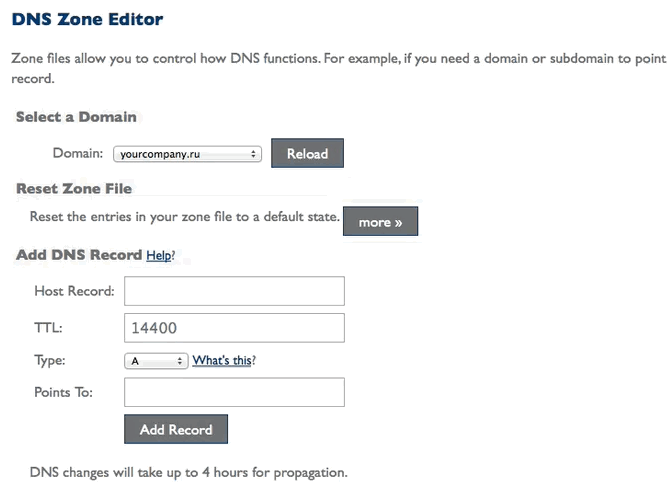Click into the TTL field showing 14400
668x486 pixels.
coord(234,328)
